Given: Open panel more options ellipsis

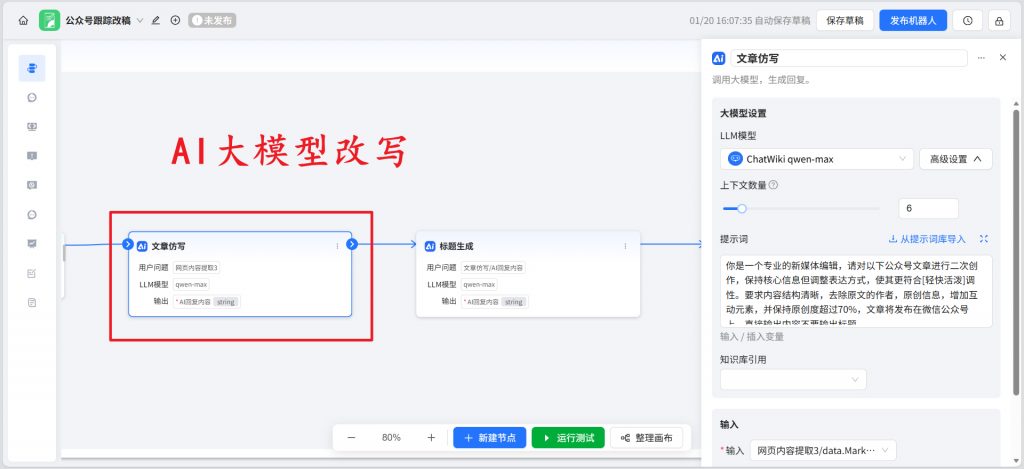Looking at the screenshot, I should (981, 58).
